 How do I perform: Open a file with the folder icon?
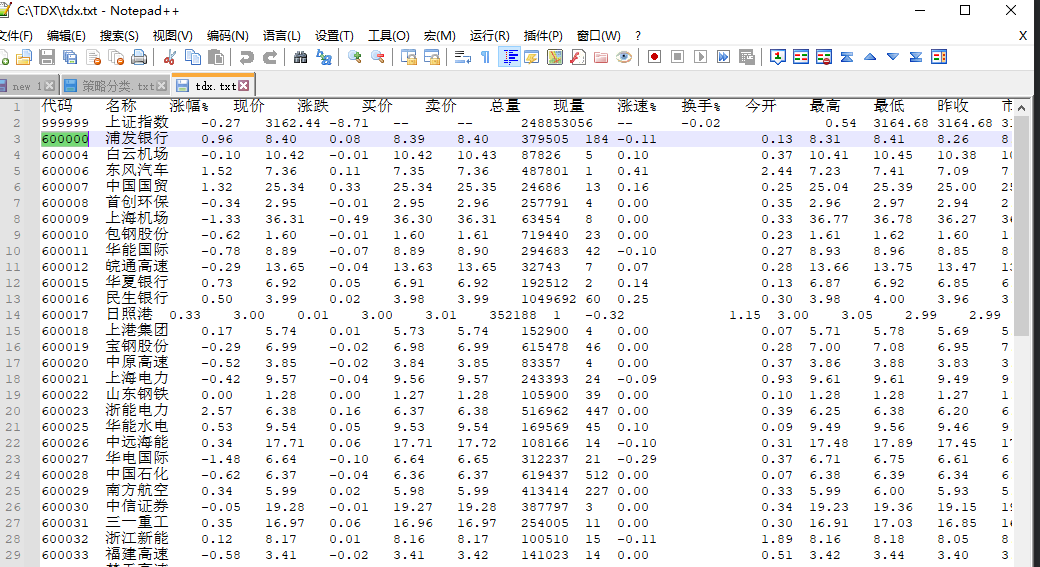coord(24,57)
